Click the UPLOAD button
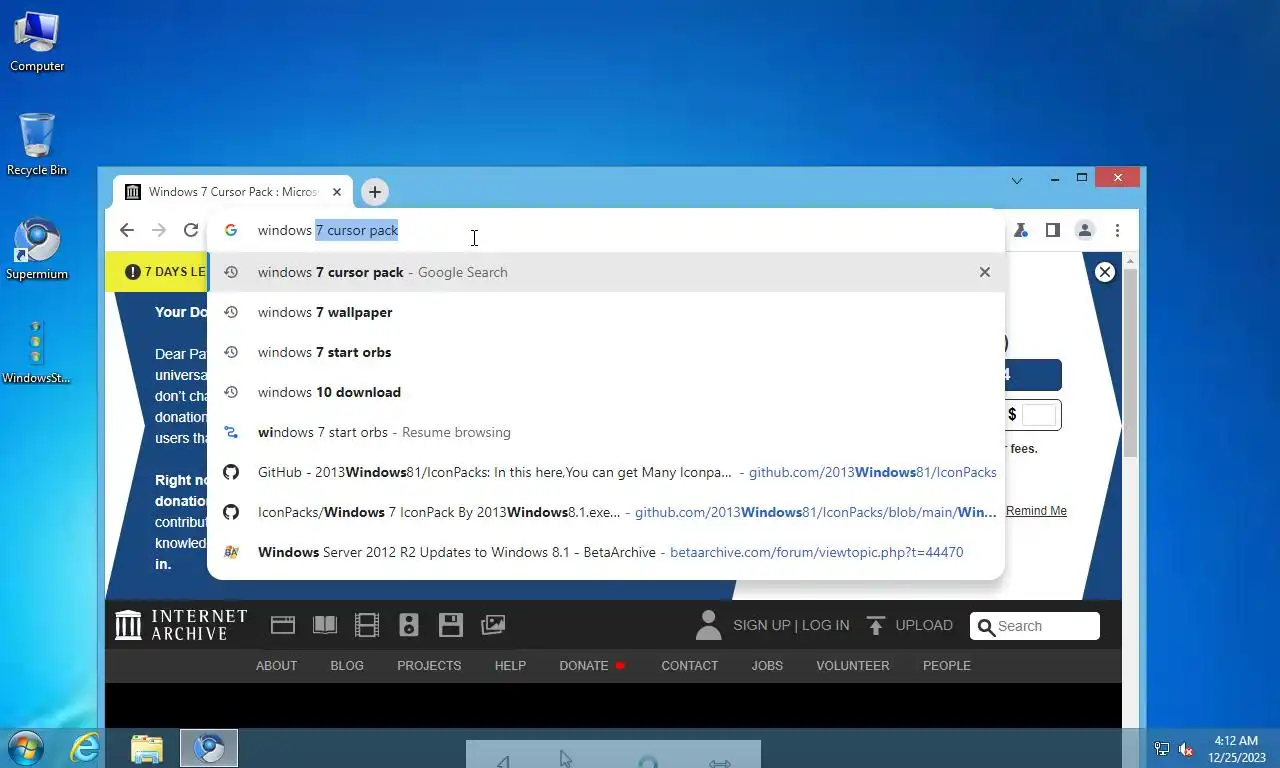This screenshot has height=768, width=1280. [x=910, y=625]
